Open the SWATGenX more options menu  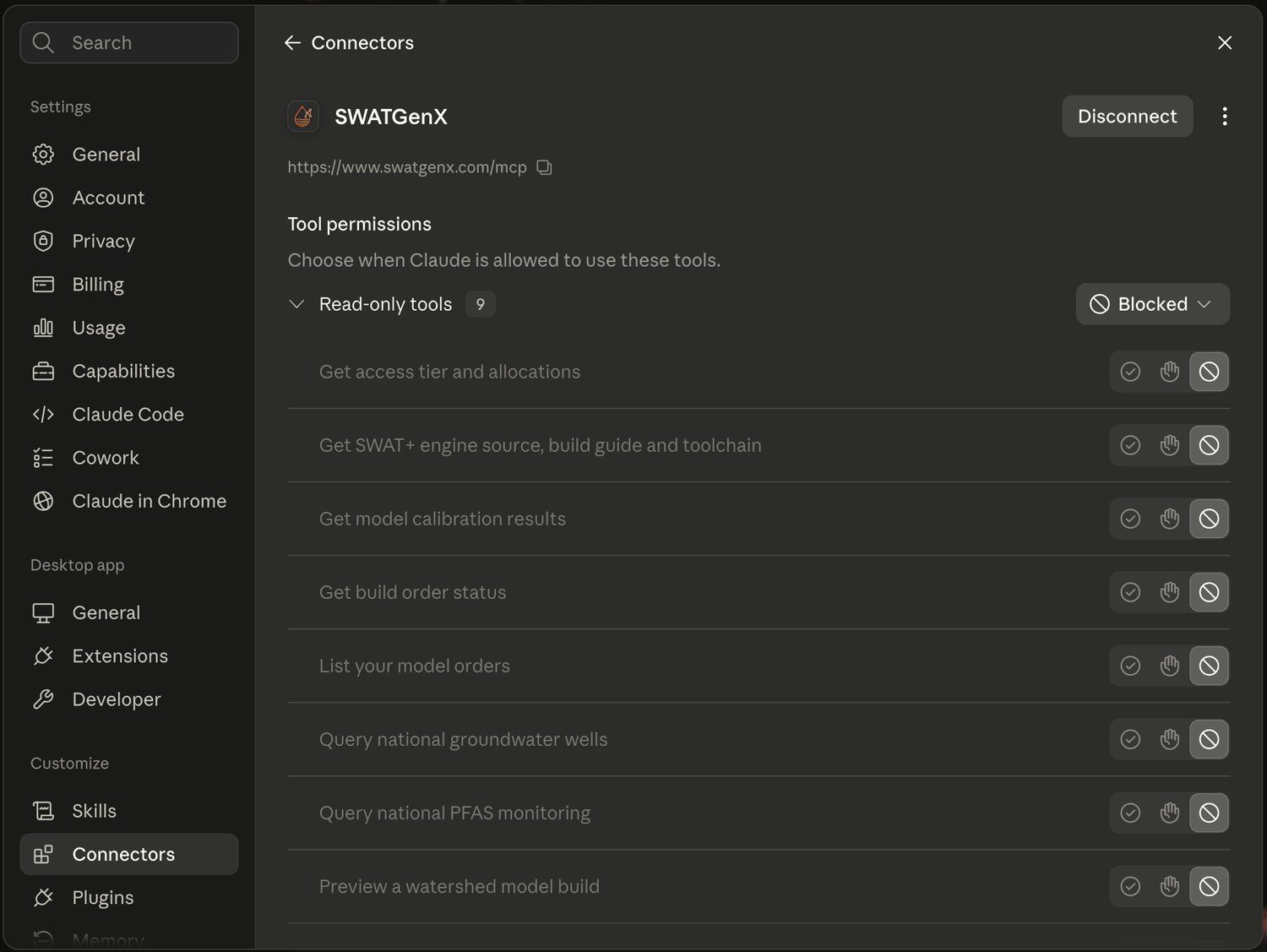(1224, 117)
